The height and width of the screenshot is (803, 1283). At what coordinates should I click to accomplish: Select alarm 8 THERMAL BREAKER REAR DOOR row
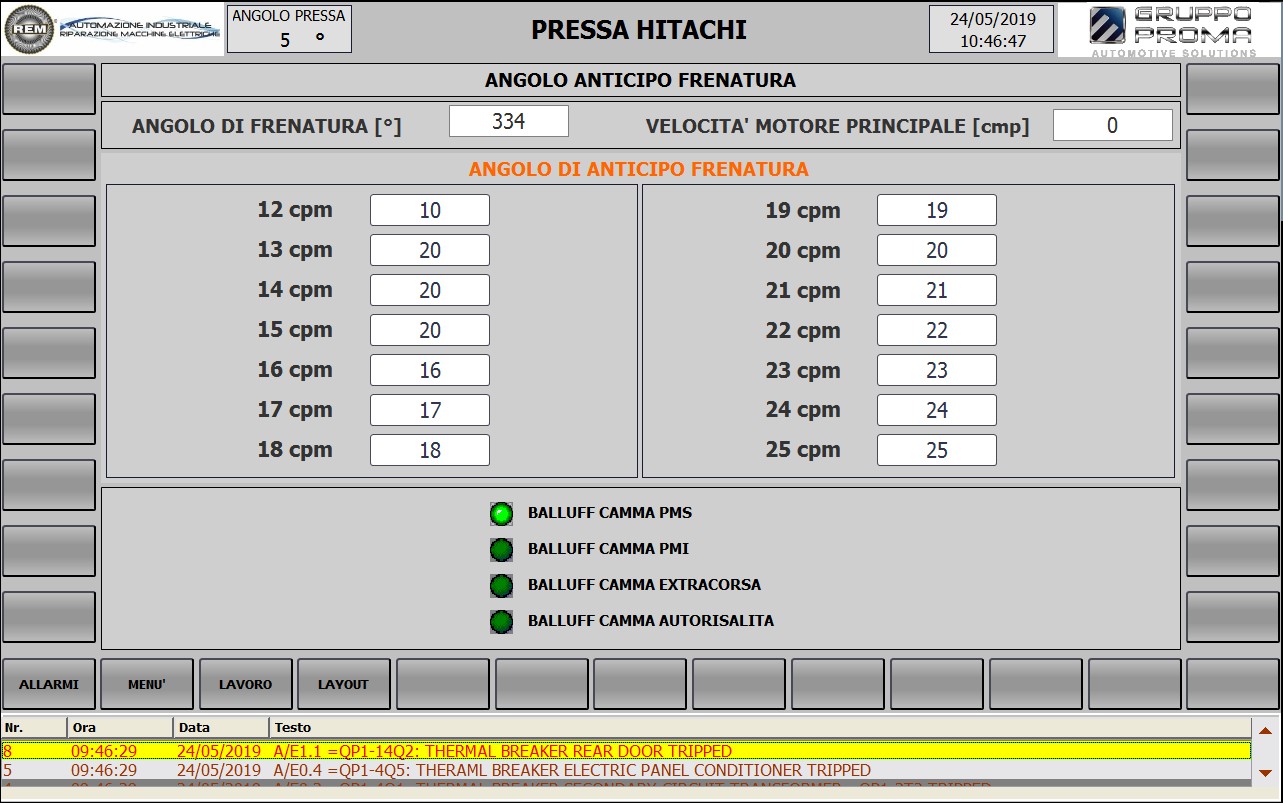[626, 751]
